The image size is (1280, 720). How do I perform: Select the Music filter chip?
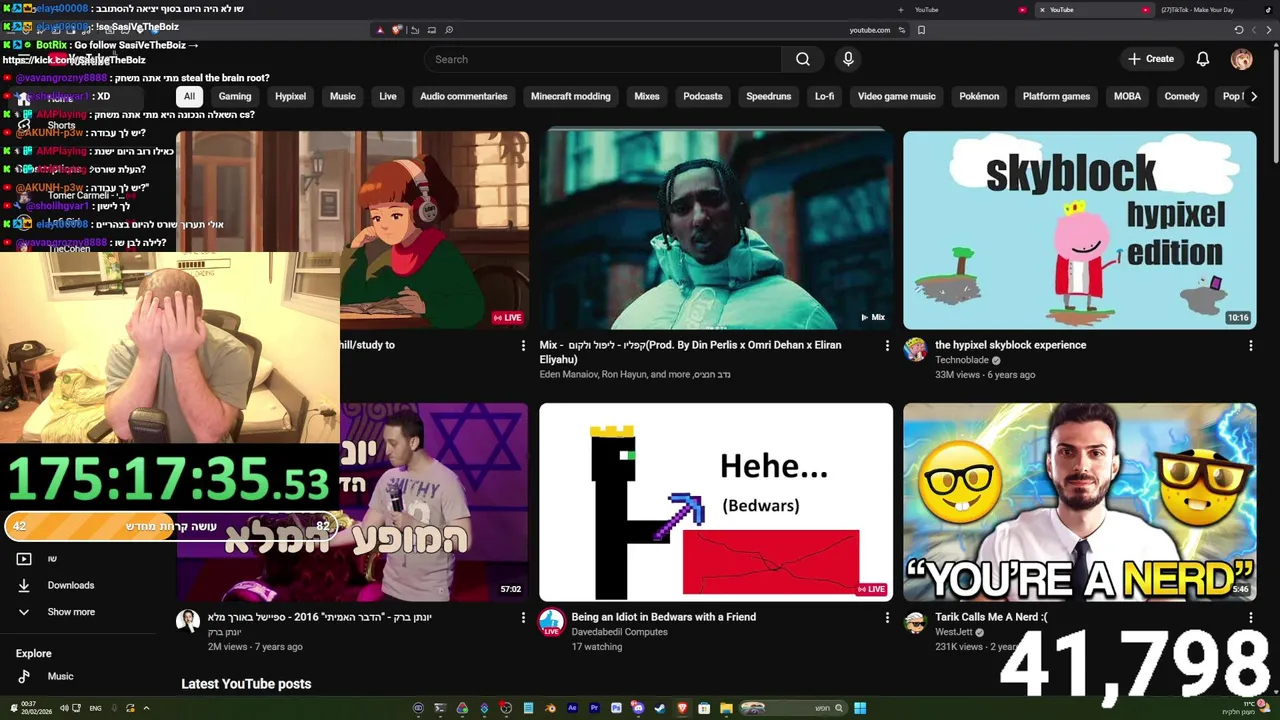coord(342,96)
